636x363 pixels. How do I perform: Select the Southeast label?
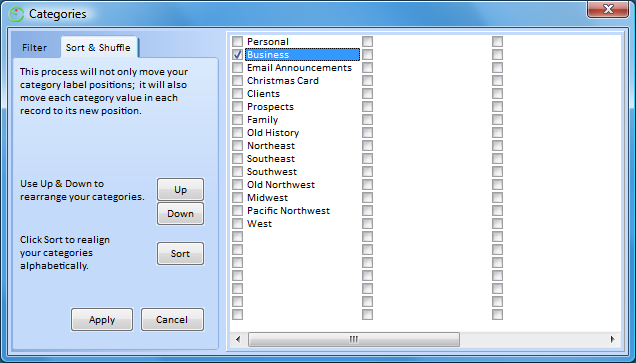[271, 159]
